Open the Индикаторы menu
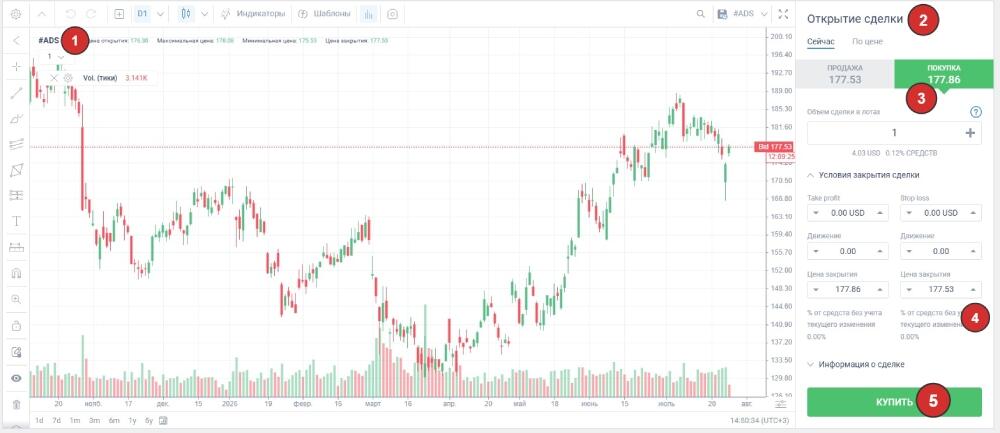 click(x=253, y=13)
